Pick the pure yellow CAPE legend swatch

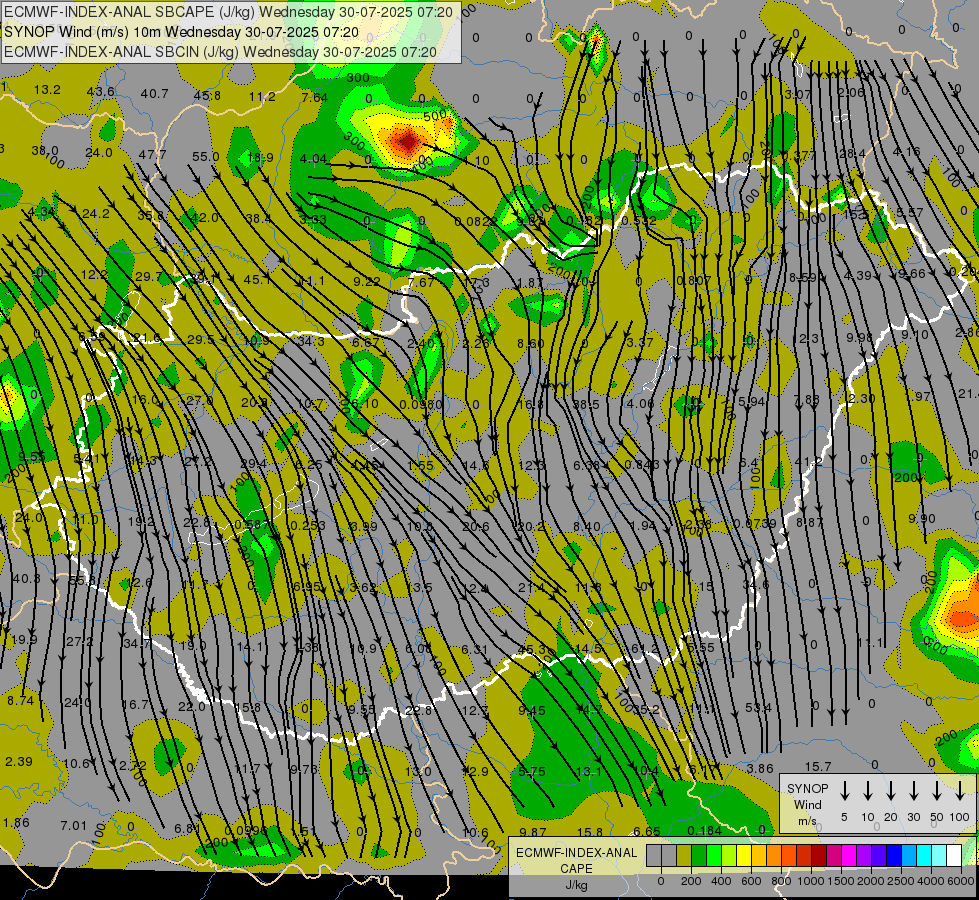click(x=744, y=856)
